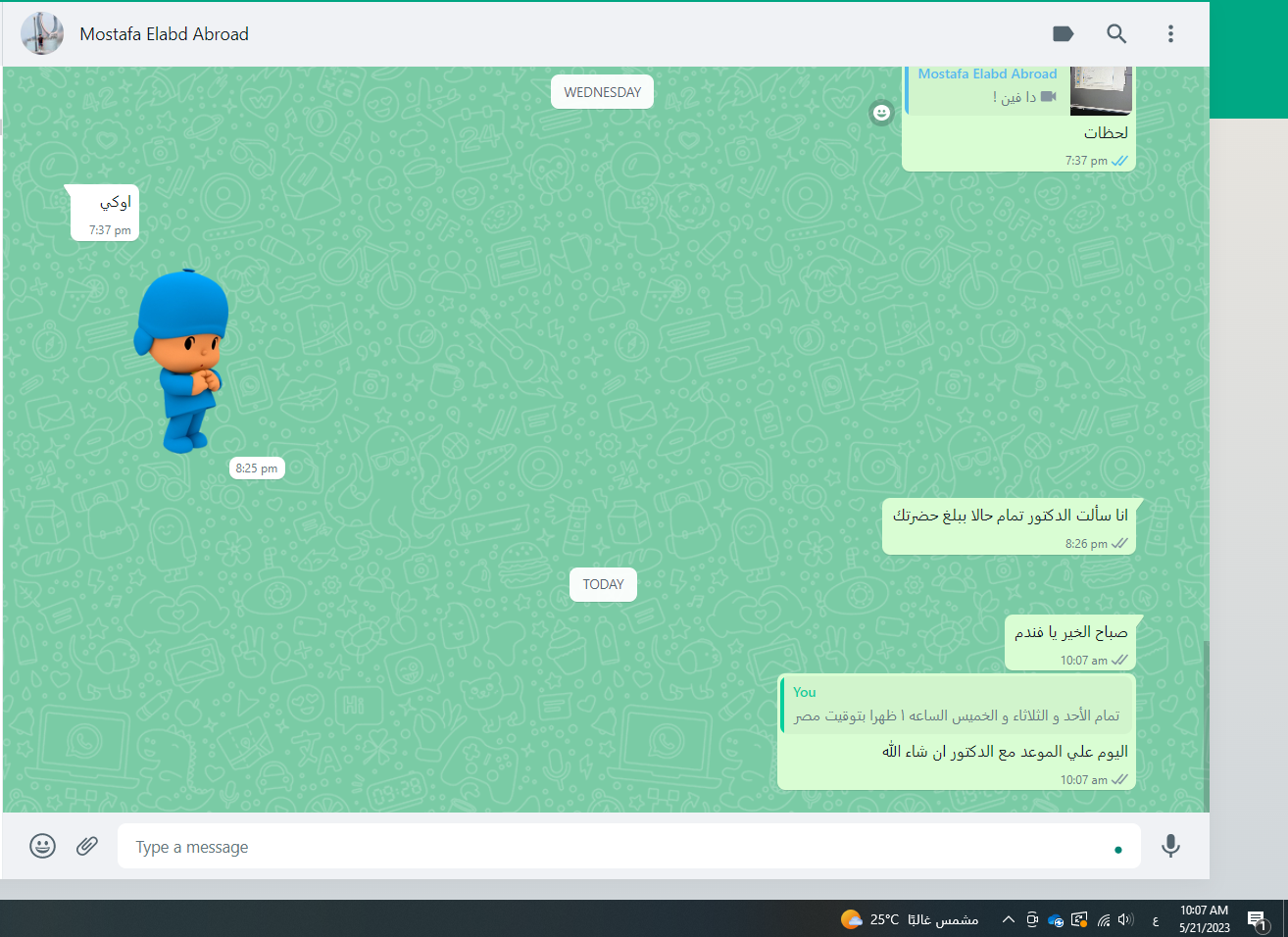Open Meet Now camera tray icon
Screen dimensions: 1288x937
point(1032,919)
